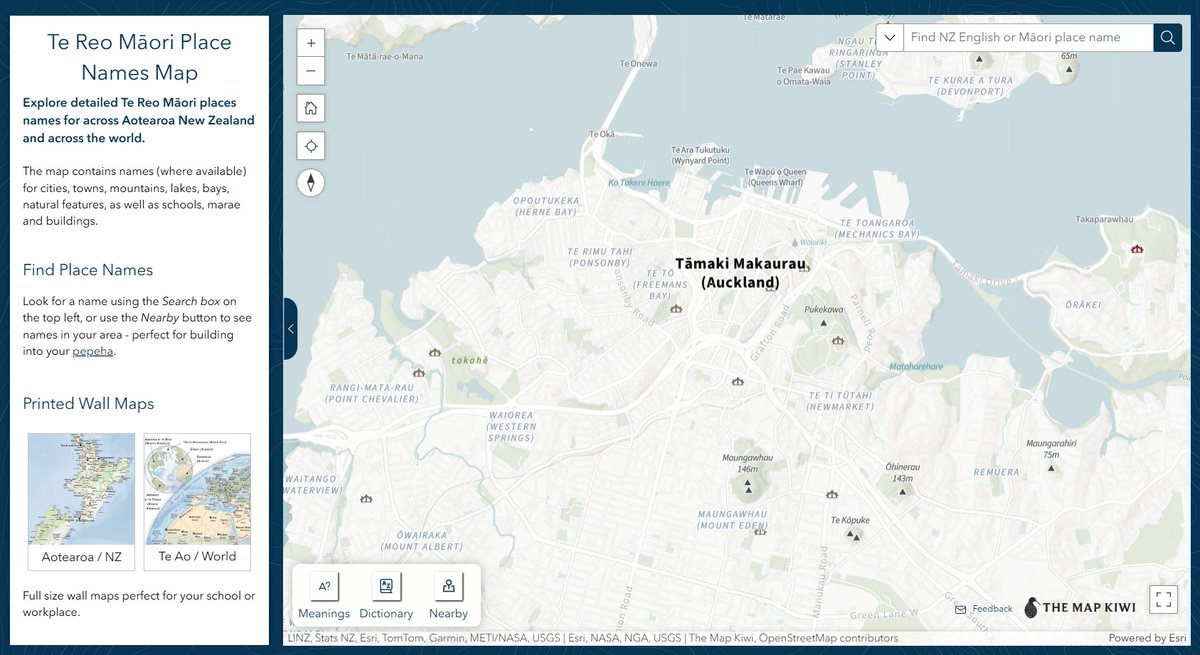This screenshot has width=1200, height=655.
Task: Click the home icon to reset map extent
Action: pyautogui.click(x=311, y=107)
